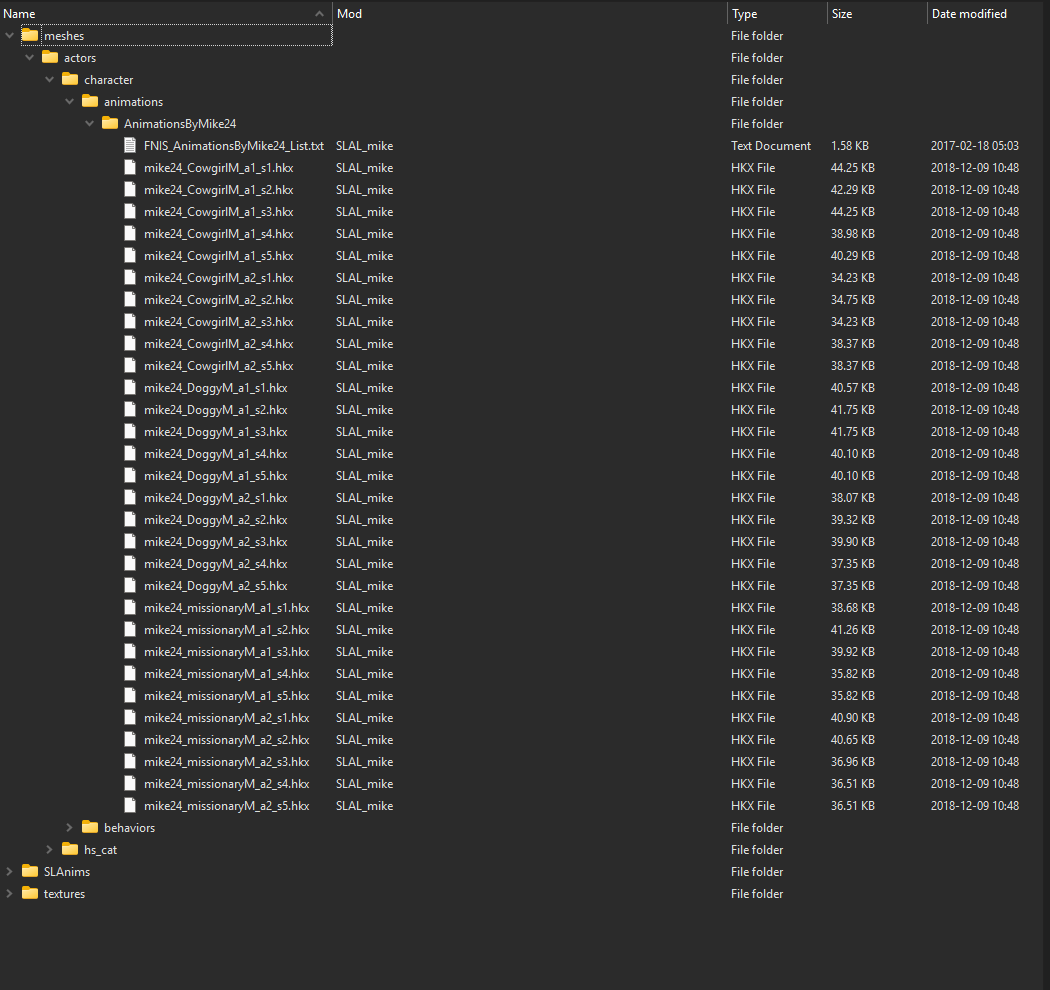Screen dimensions: 1050x990
Task: Expand the behaviors folder
Action: coord(70,828)
